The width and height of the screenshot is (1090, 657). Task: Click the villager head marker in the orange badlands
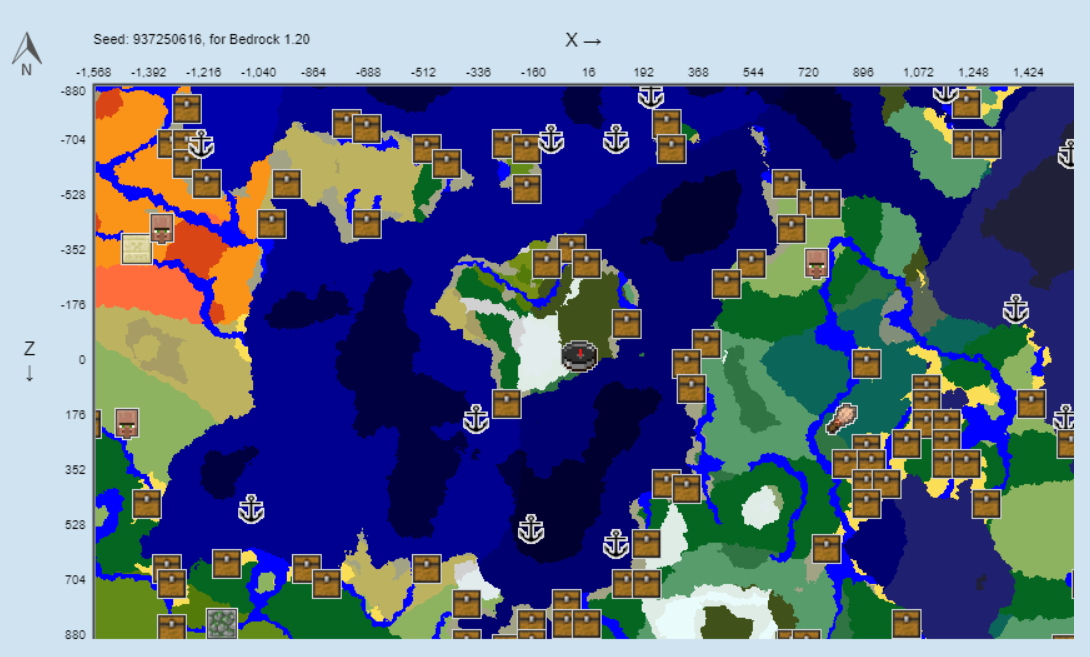click(161, 230)
